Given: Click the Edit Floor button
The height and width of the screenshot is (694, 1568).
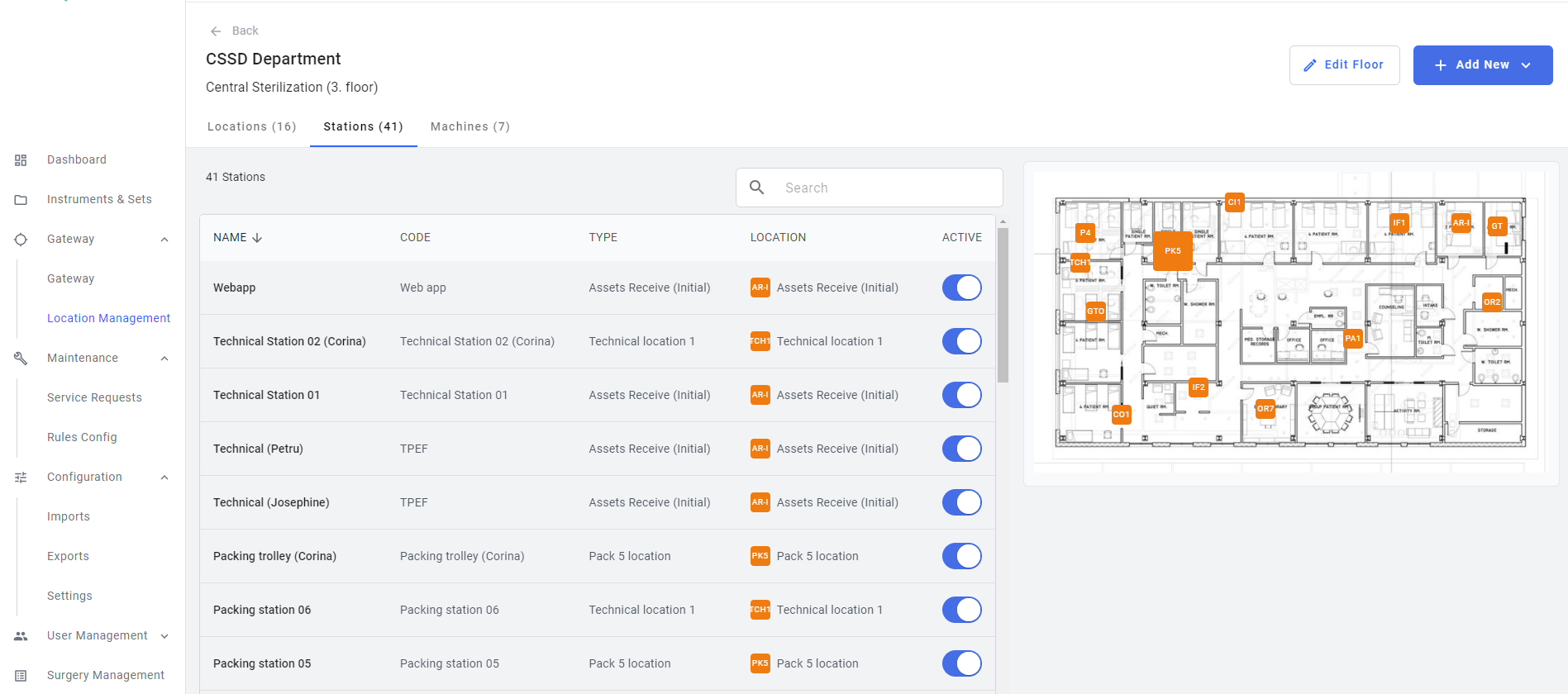Looking at the screenshot, I should pos(1344,65).
